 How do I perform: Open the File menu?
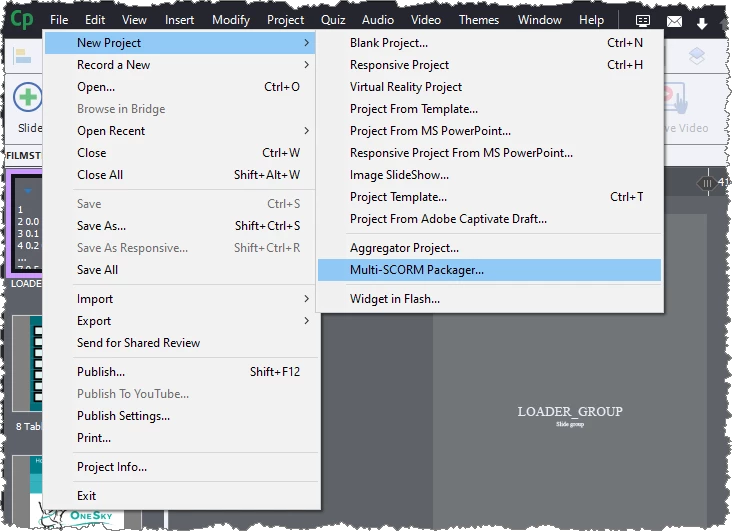(59, 20)
